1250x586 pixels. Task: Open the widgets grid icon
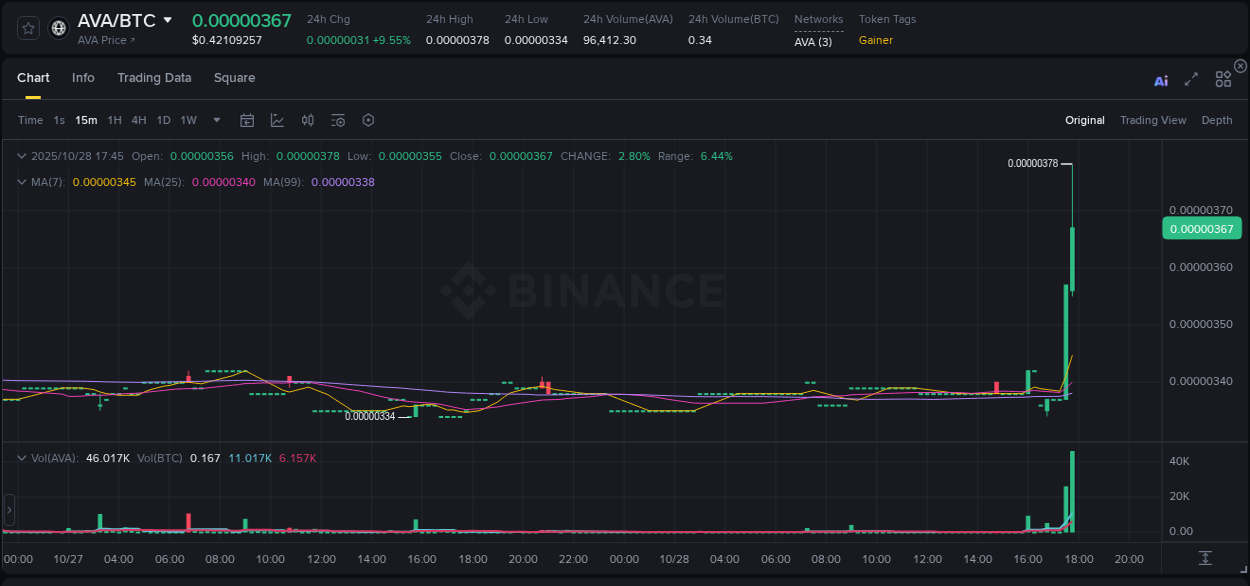pyautogui.click(x=1223, y=79)
